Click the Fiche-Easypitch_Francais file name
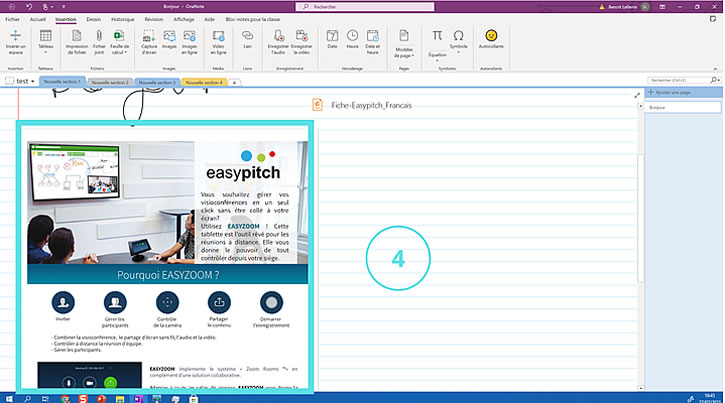The width and height of the screenshot is (725, 403). click(371, 105)
